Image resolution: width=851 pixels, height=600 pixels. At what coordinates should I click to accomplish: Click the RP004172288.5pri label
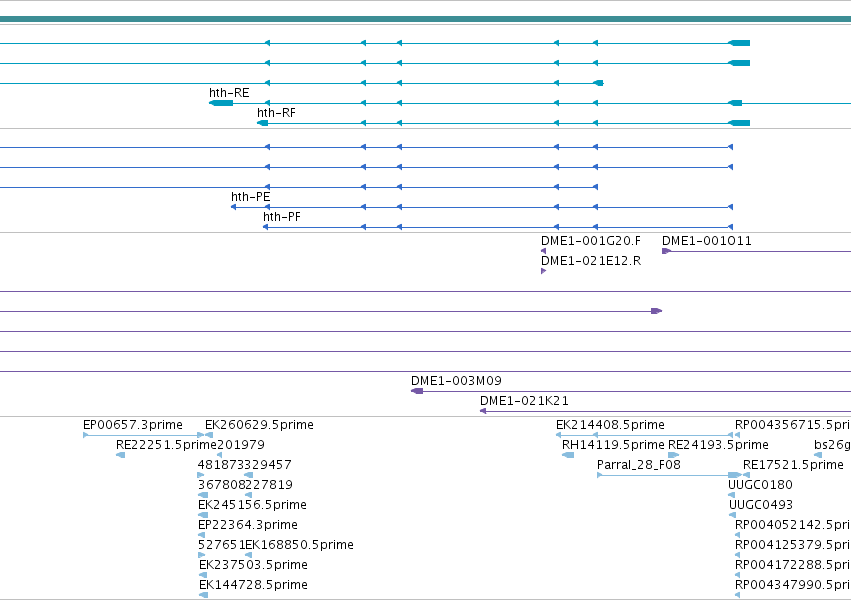coord(793,565)
